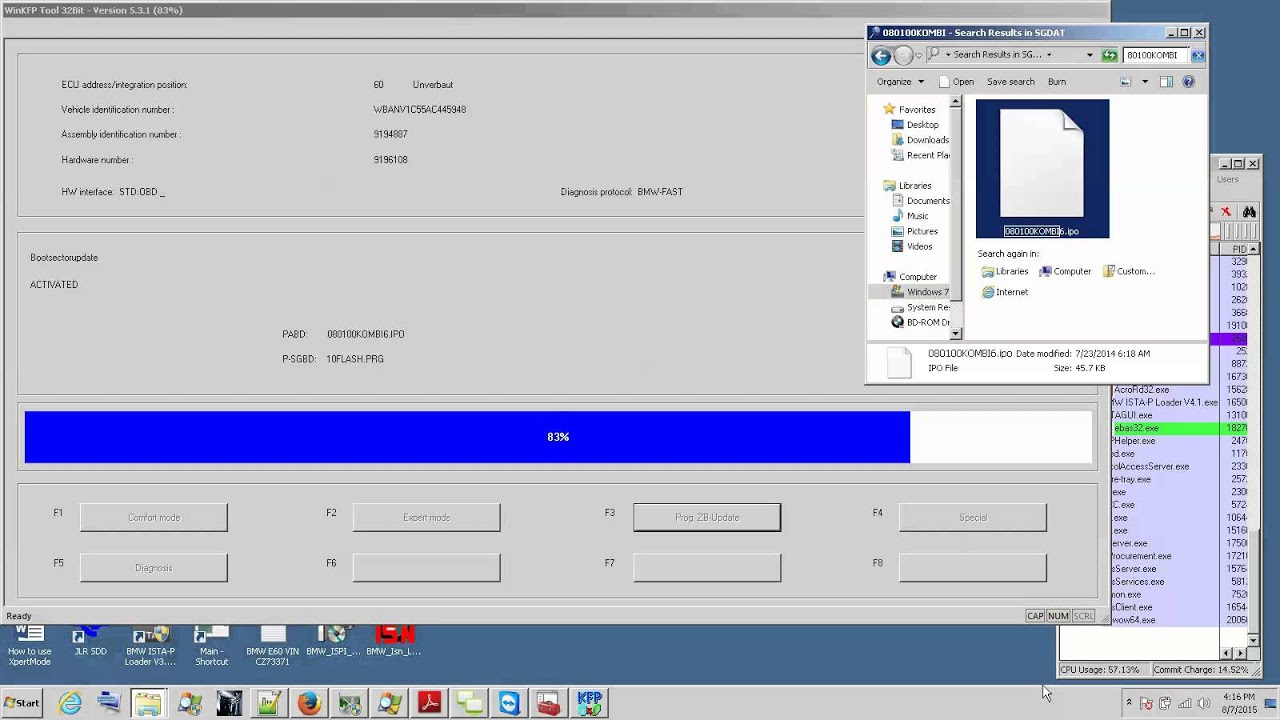
Task: Select the 080100KOMBI6.ipo file thumbnail
Action: tap(1042, 168)
